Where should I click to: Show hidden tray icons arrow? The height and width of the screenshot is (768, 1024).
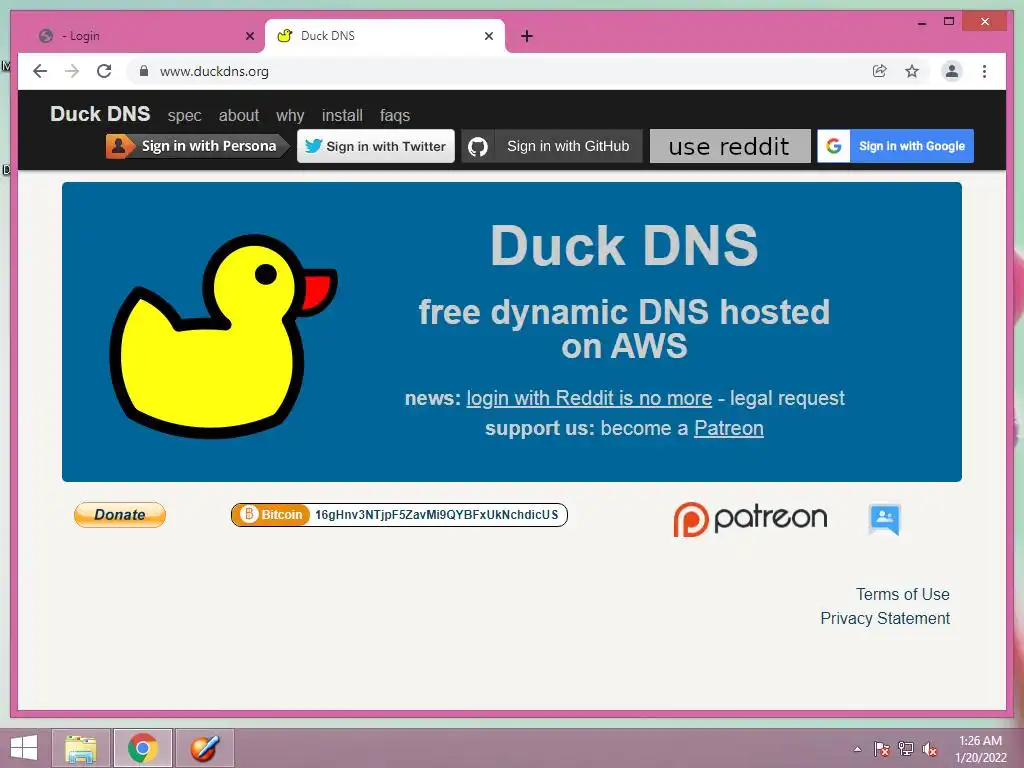tap(857, 749)
